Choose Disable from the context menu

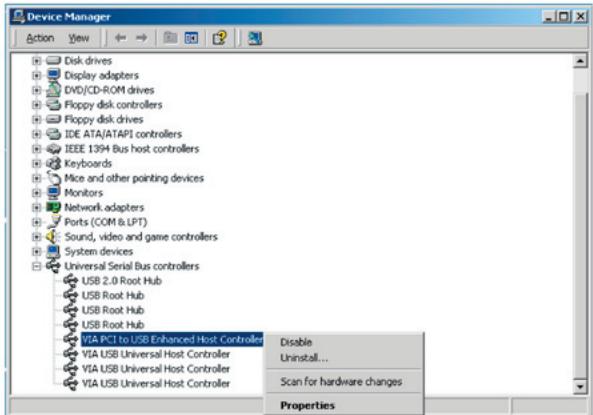(x=296, y=342)
